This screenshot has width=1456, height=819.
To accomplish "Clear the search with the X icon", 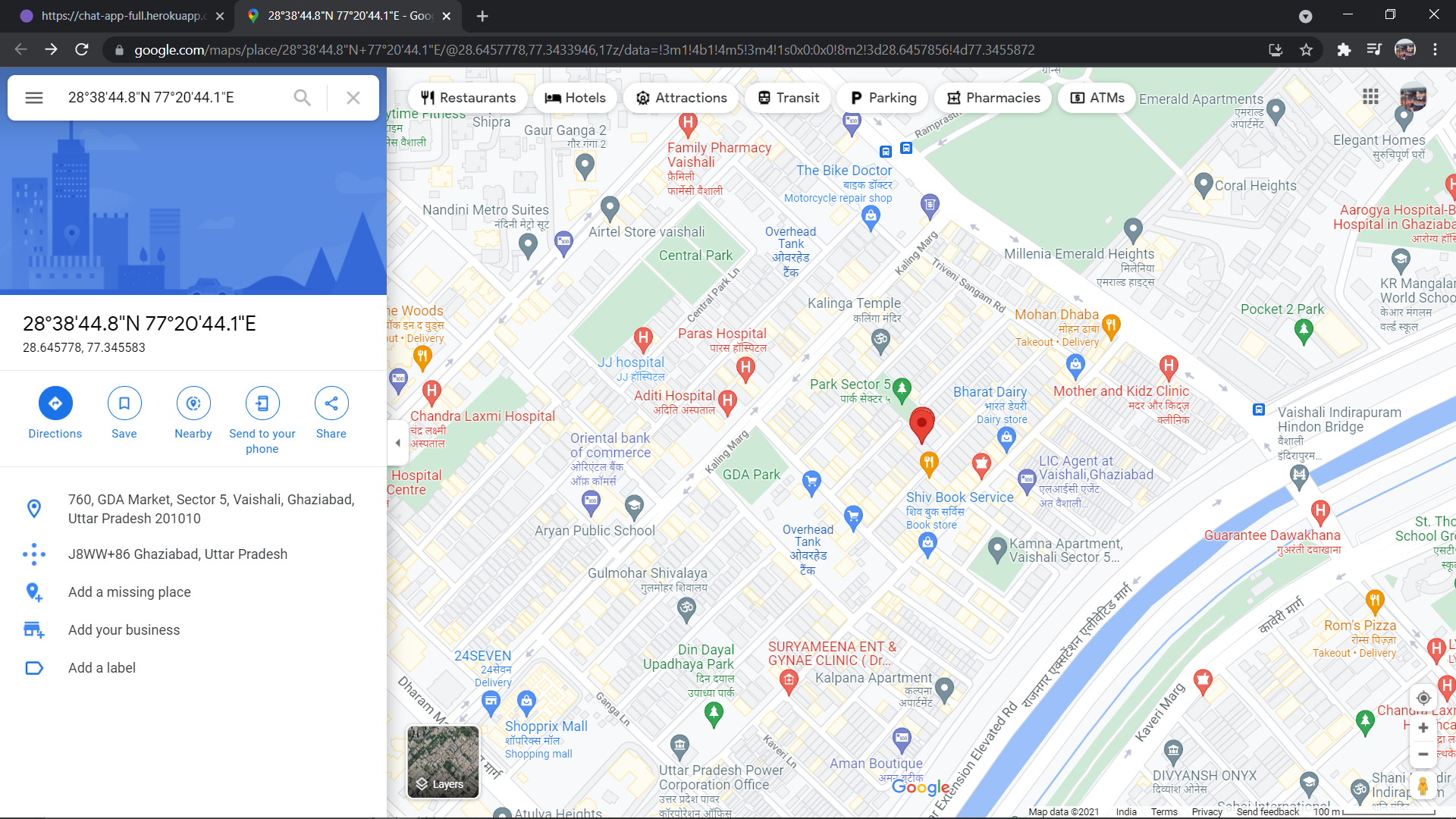I will 353,97.
